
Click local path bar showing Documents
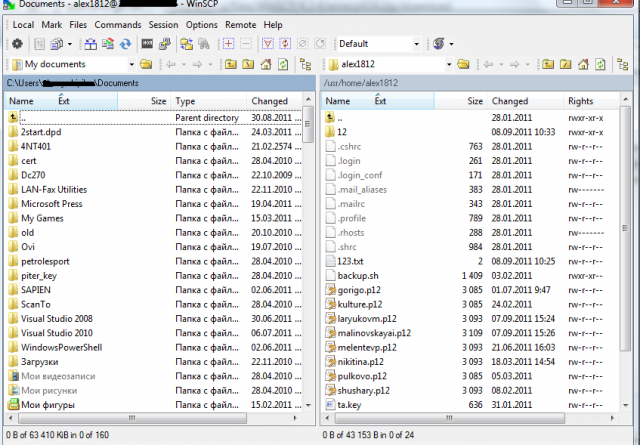tap(160, 83)
